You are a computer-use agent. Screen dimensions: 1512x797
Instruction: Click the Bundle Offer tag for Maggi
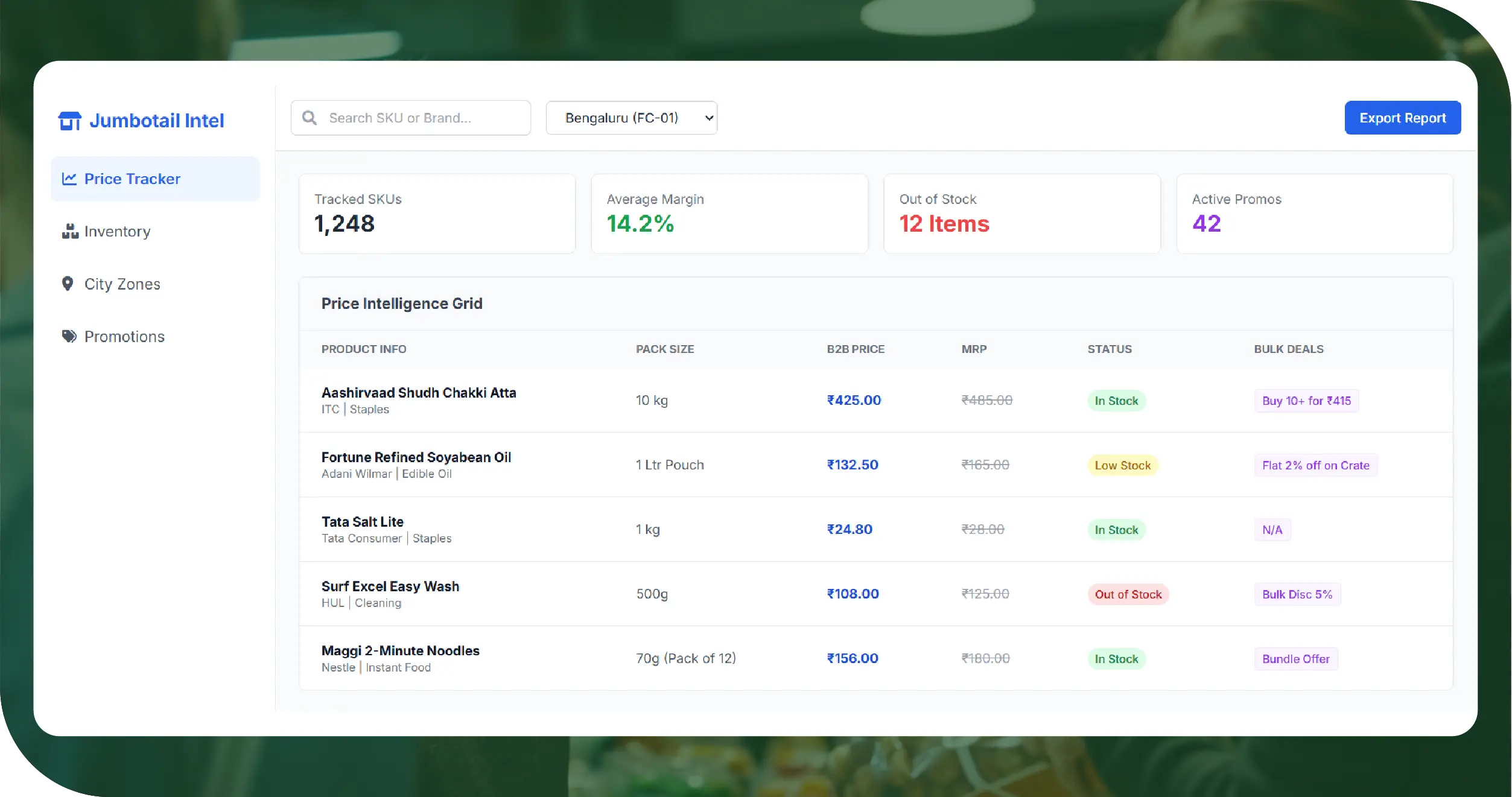(x=1295, y=659)
